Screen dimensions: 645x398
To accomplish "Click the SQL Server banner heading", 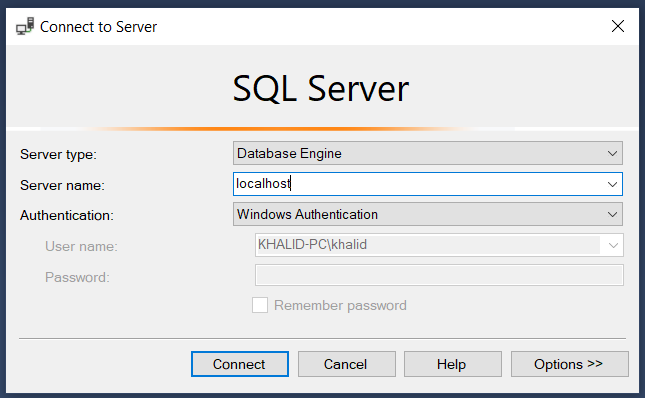I will pos(321,88).
